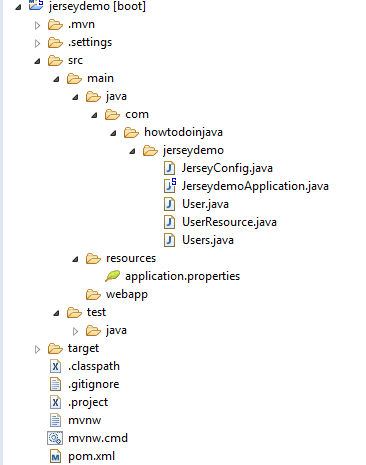366x465 pixels.
Task: Click the UserResource.java file icon
Action: (x=170, y=222)
